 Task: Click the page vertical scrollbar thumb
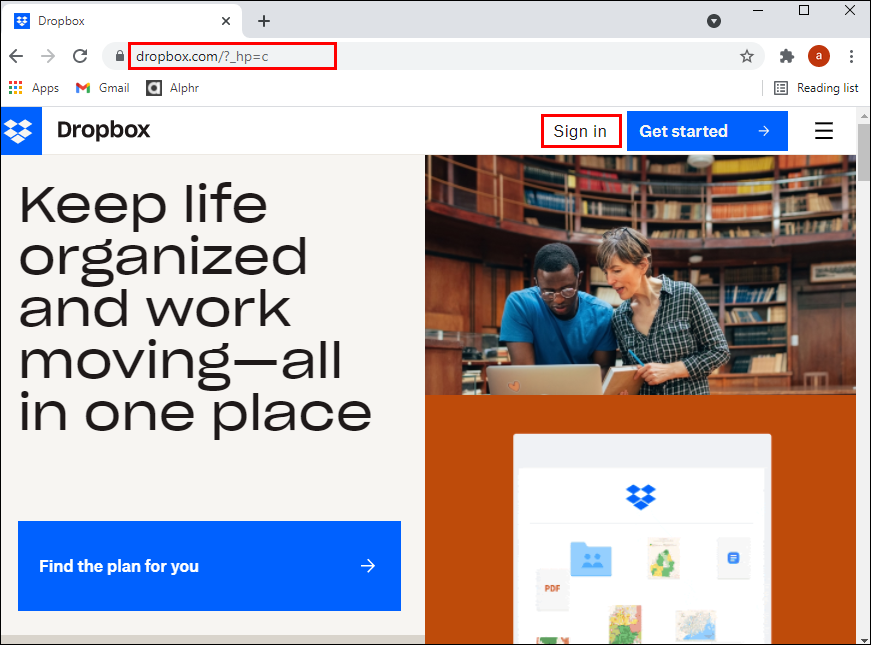[x=863, y=152]
